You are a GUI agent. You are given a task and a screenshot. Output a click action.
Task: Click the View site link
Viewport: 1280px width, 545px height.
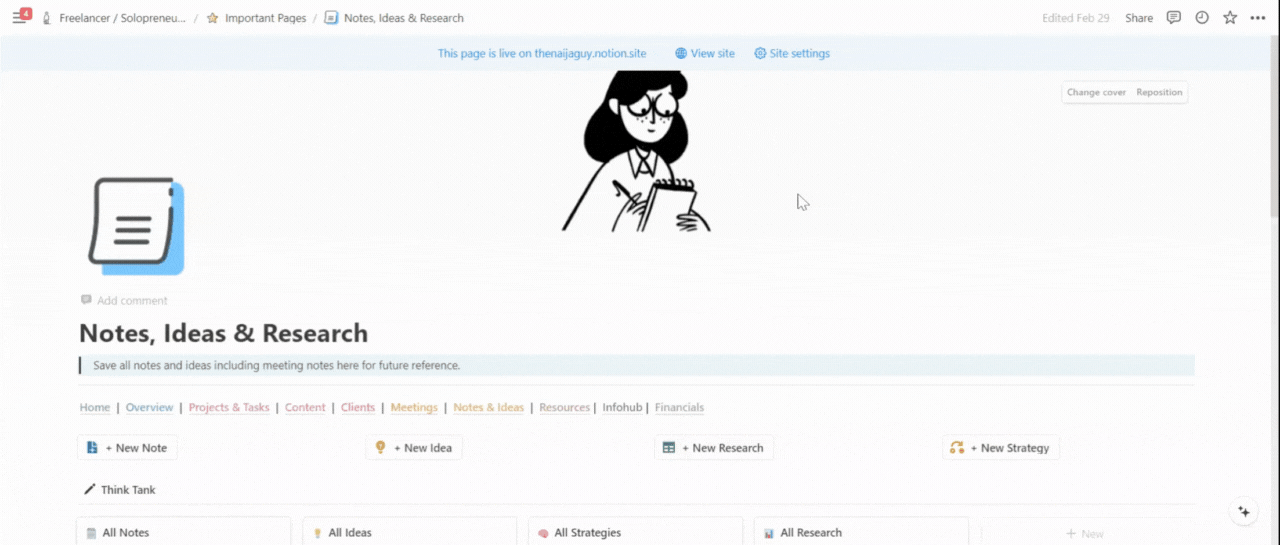(705, 54)
